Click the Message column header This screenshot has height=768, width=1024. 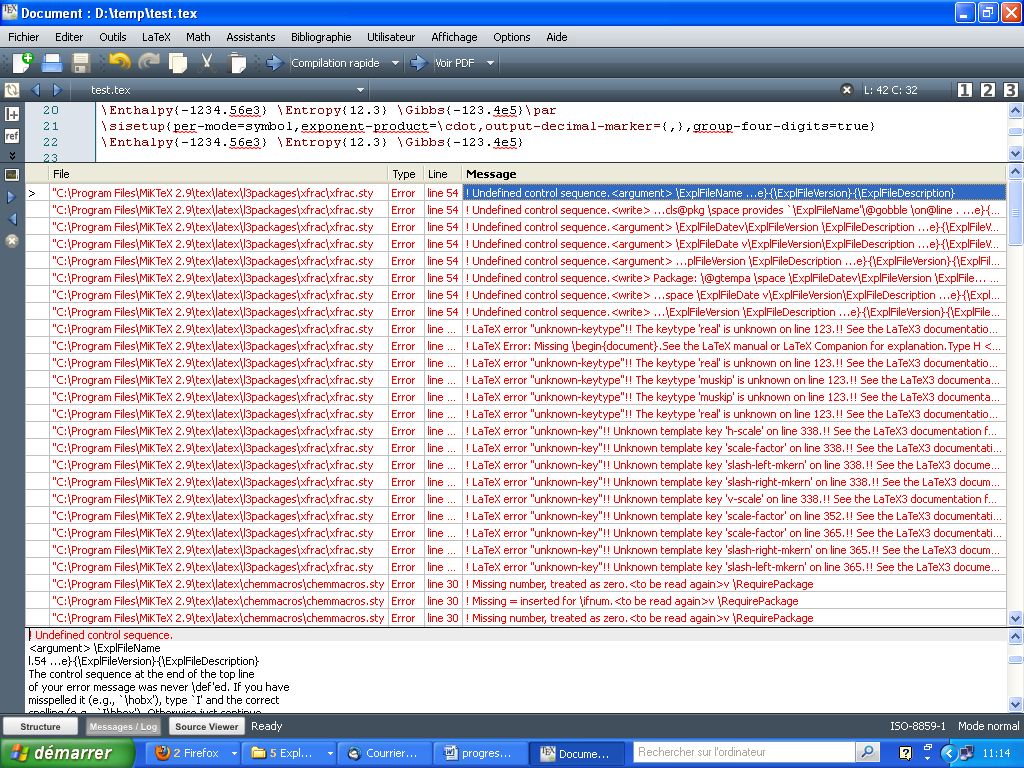click(x=733, y=174)
